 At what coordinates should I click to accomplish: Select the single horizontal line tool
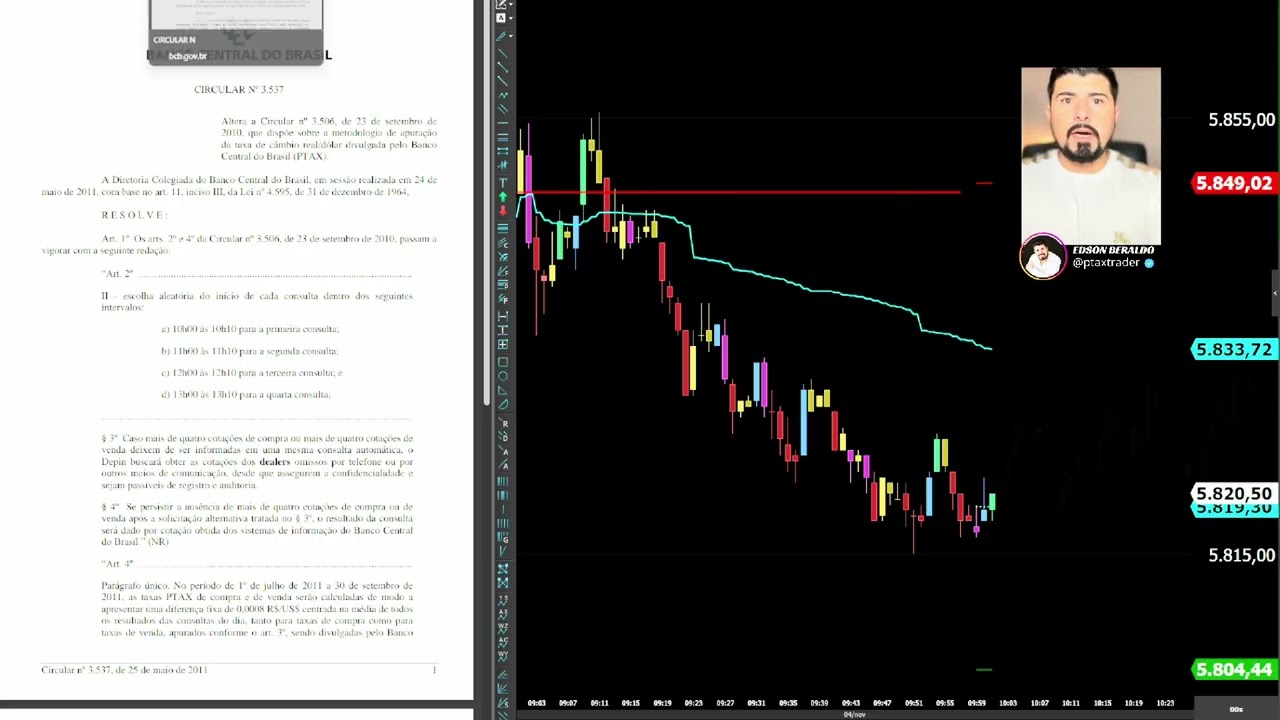click(x=502, y=123)
